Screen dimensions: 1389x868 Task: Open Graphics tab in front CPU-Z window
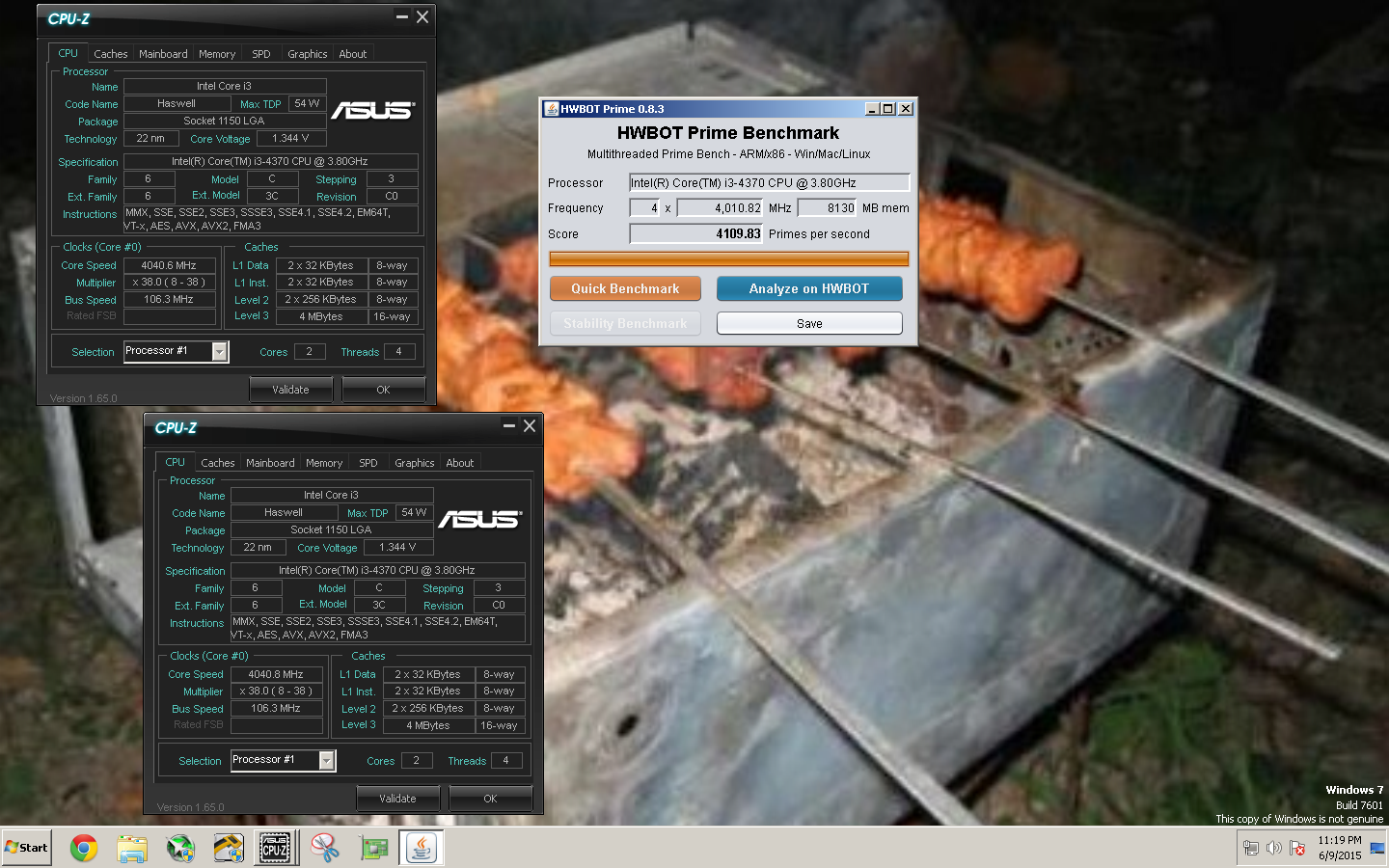tap(415, 463)
